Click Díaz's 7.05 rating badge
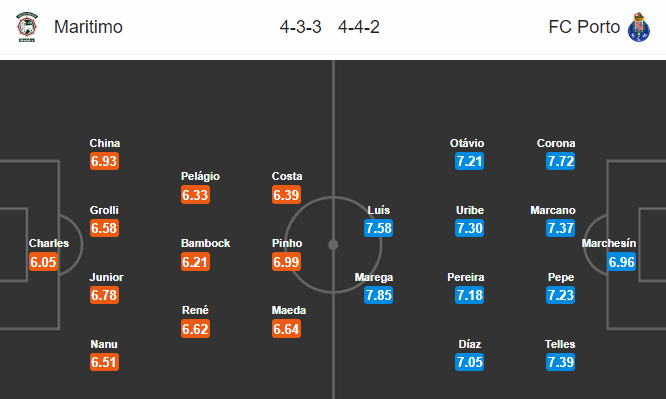This screenshot has width=666, height=399. pyautogui.click(x=469, y=362)
